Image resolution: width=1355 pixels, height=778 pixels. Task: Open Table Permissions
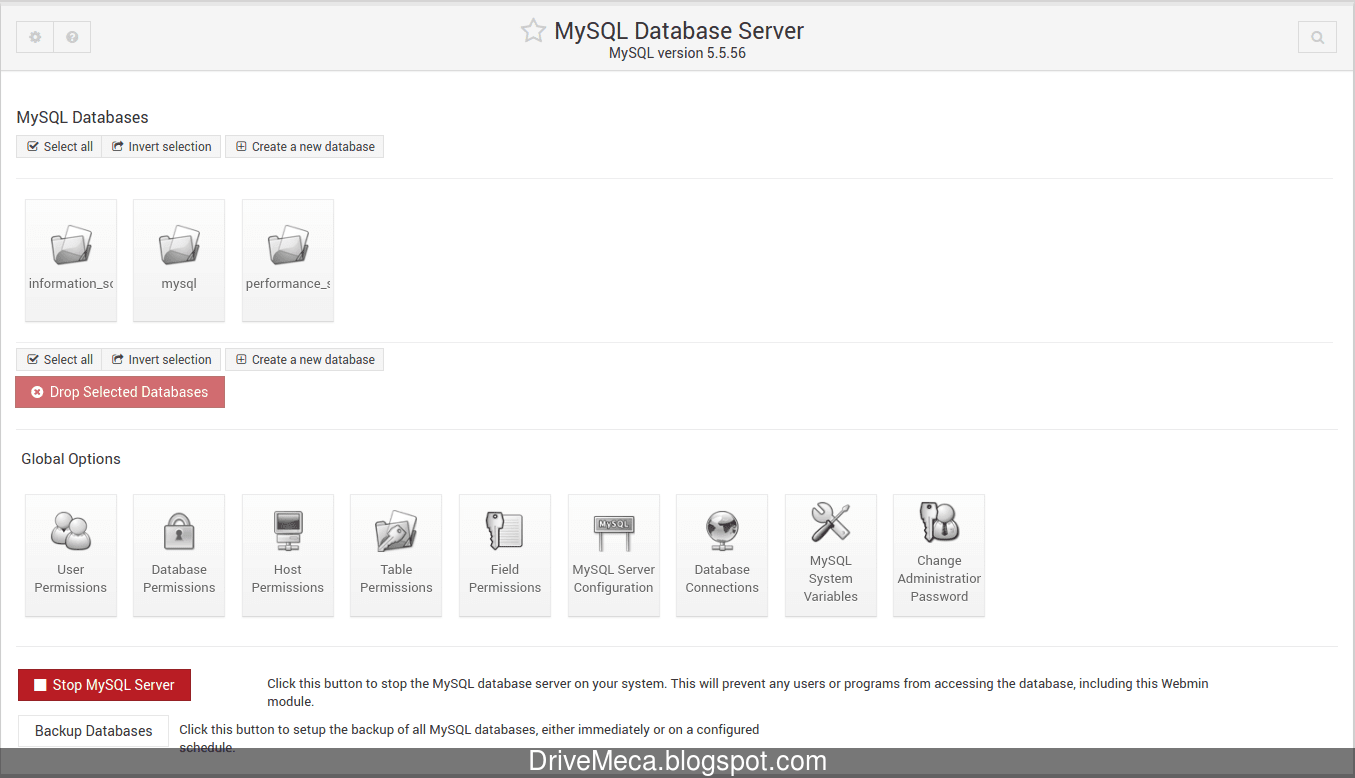395,555
